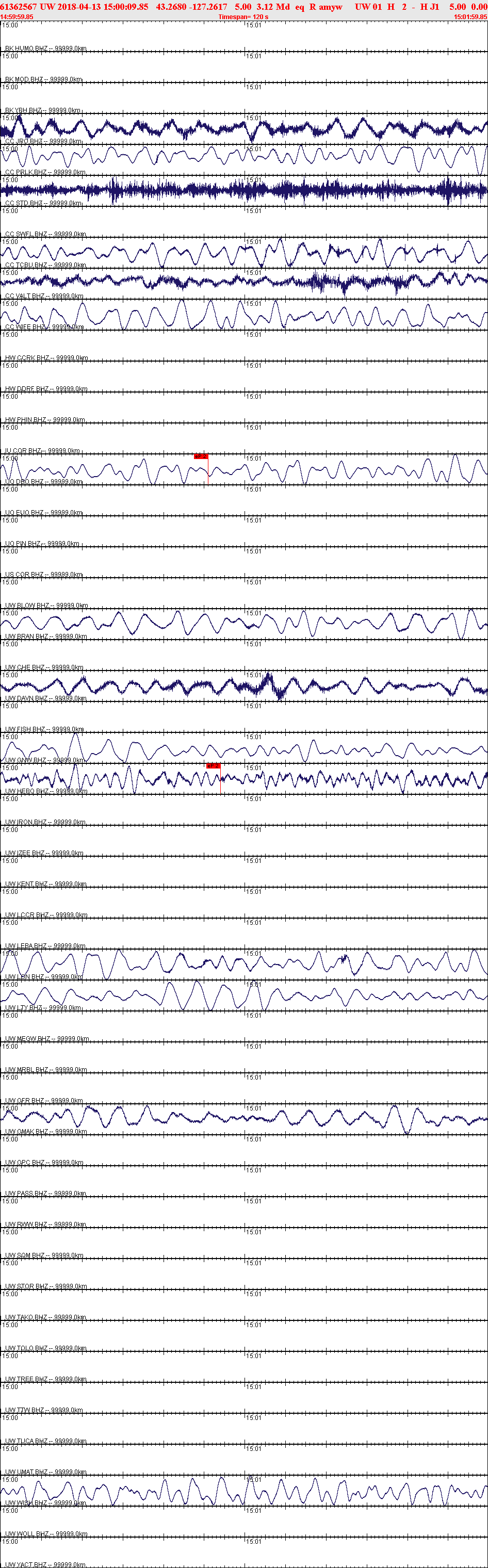Select the UW SQM BHZ station label
The height and width of the screenshot is (1568, 488).
44,1256
